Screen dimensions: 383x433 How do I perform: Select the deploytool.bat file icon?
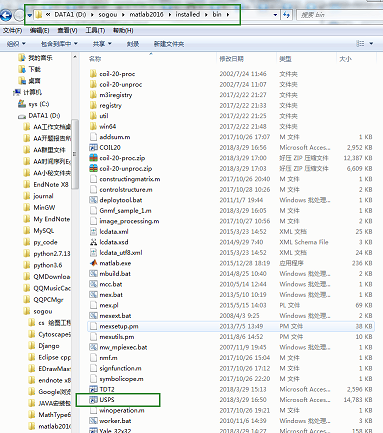(93, 200)
